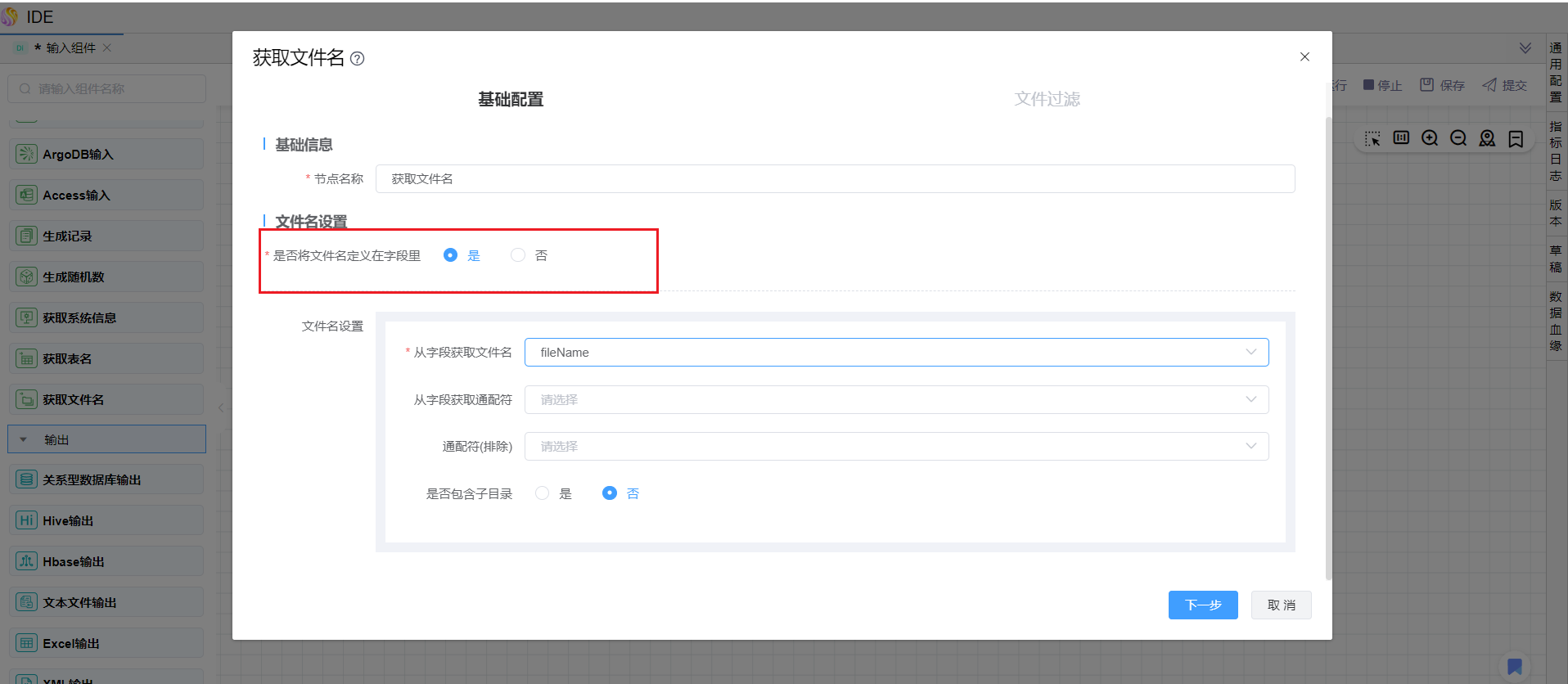1568x684 pixels.
Task: Open the 版本 side panel tab
Action: (x=1556, y=213)
